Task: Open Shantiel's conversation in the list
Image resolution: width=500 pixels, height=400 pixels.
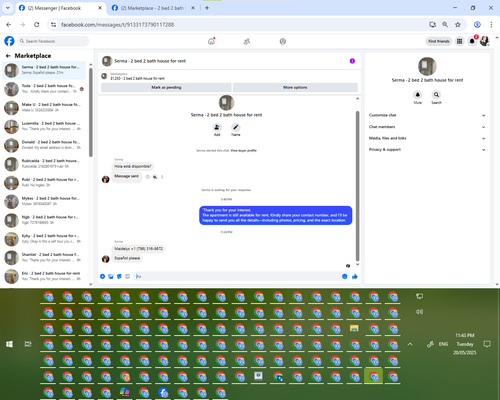Action: [x=44, y=257]
